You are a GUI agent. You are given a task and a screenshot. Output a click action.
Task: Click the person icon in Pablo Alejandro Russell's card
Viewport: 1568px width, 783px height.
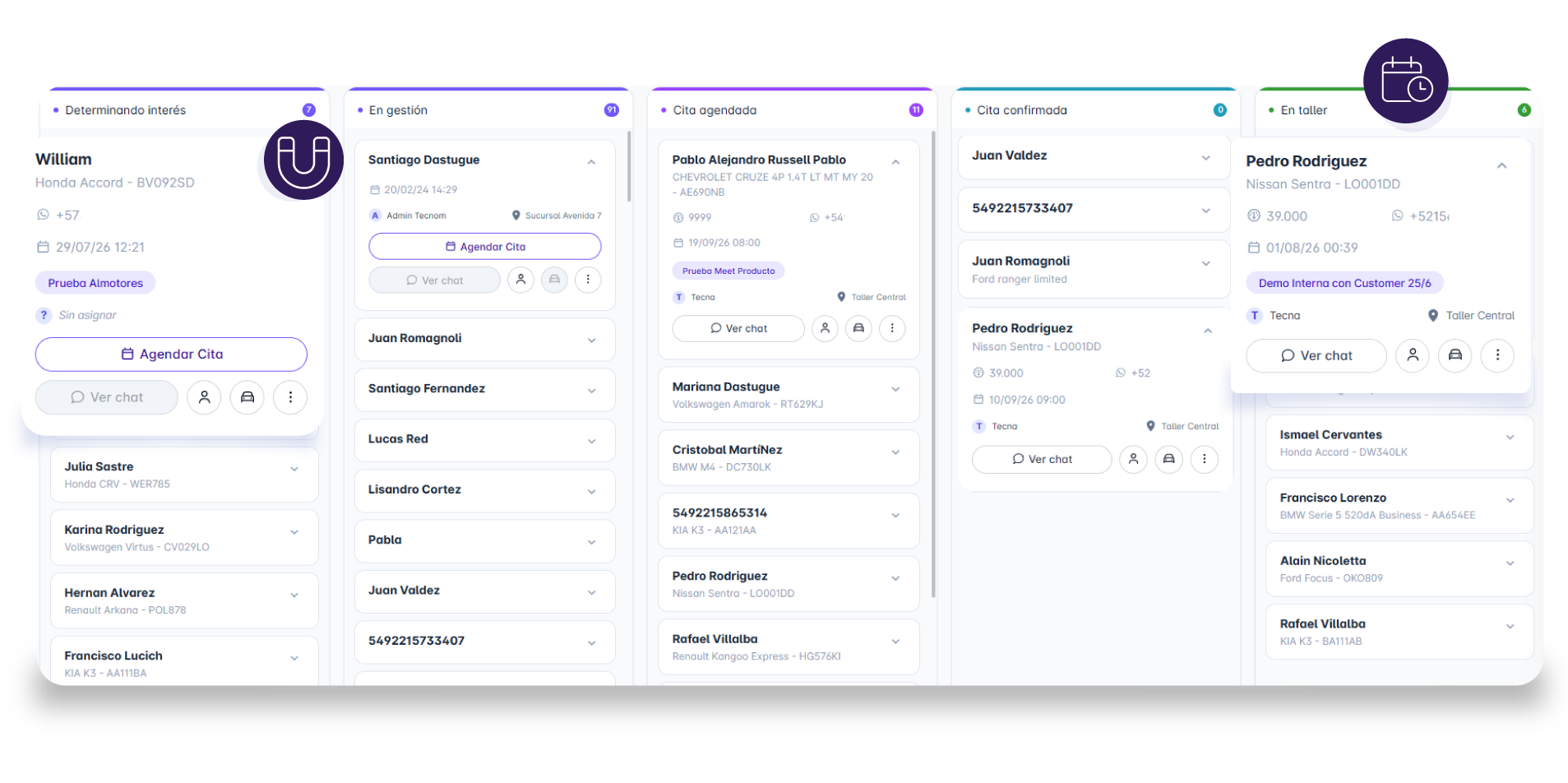[825, 328]
